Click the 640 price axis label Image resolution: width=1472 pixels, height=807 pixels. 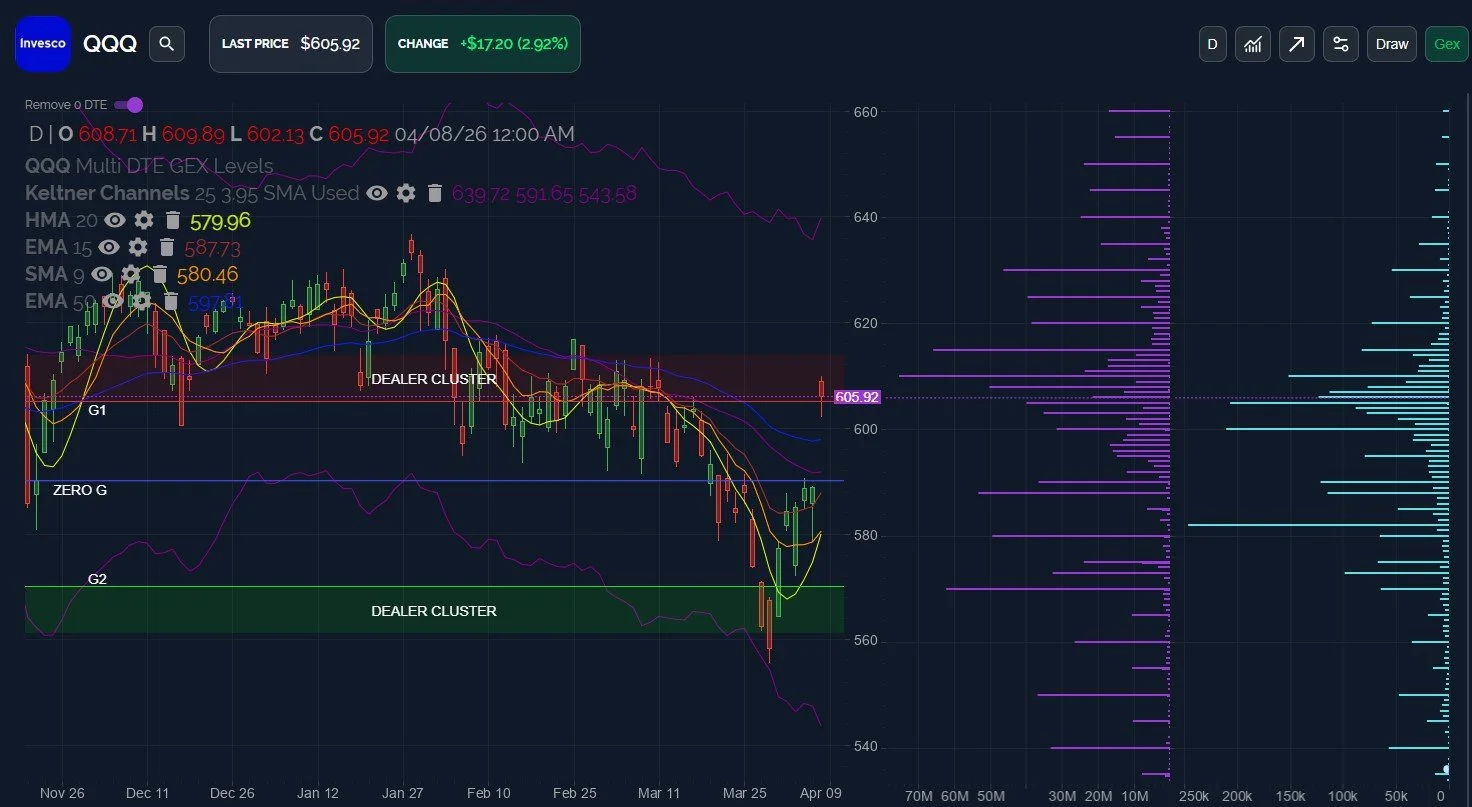(x=866, y=218)
